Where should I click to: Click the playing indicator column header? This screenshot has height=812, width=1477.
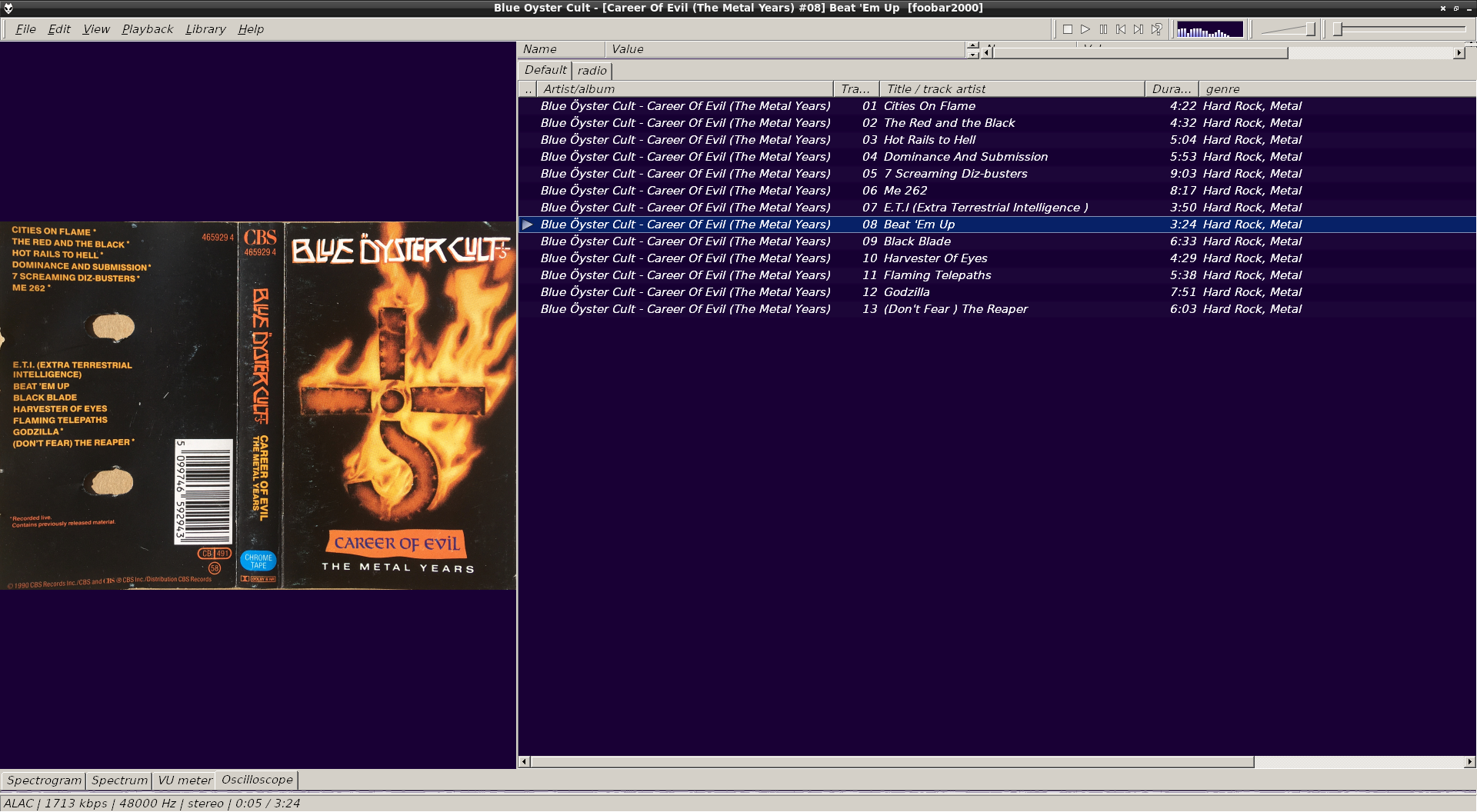tap(528, 89)
